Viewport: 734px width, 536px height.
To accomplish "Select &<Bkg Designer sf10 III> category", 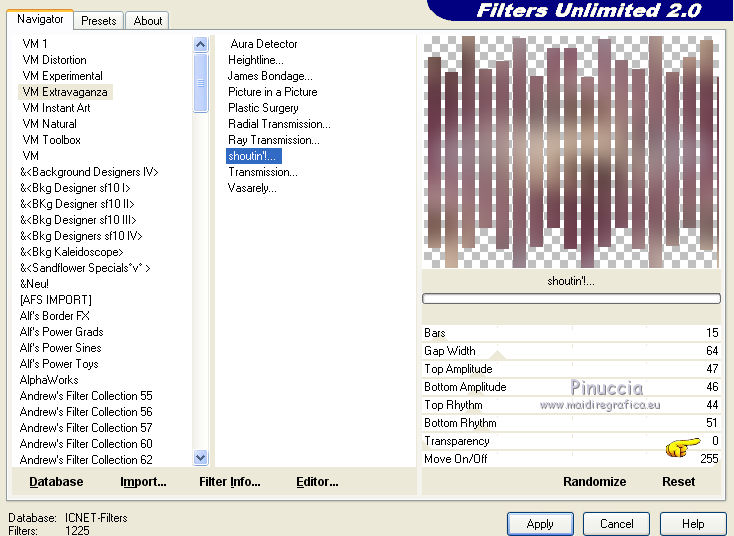I will coord(78,220).
